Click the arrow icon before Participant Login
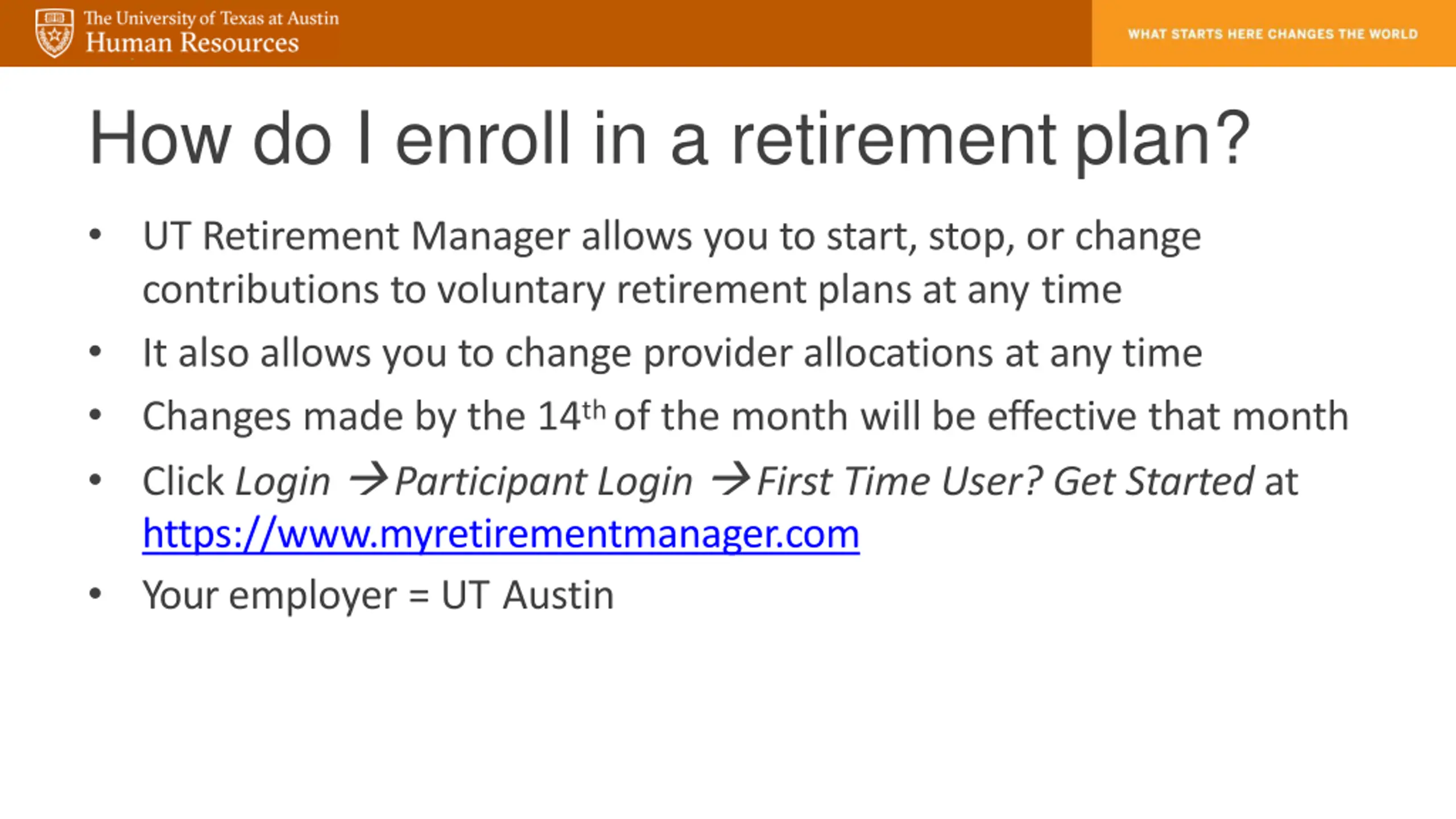The width and height of the screenshot is (1456, 819). click(368, 479)
